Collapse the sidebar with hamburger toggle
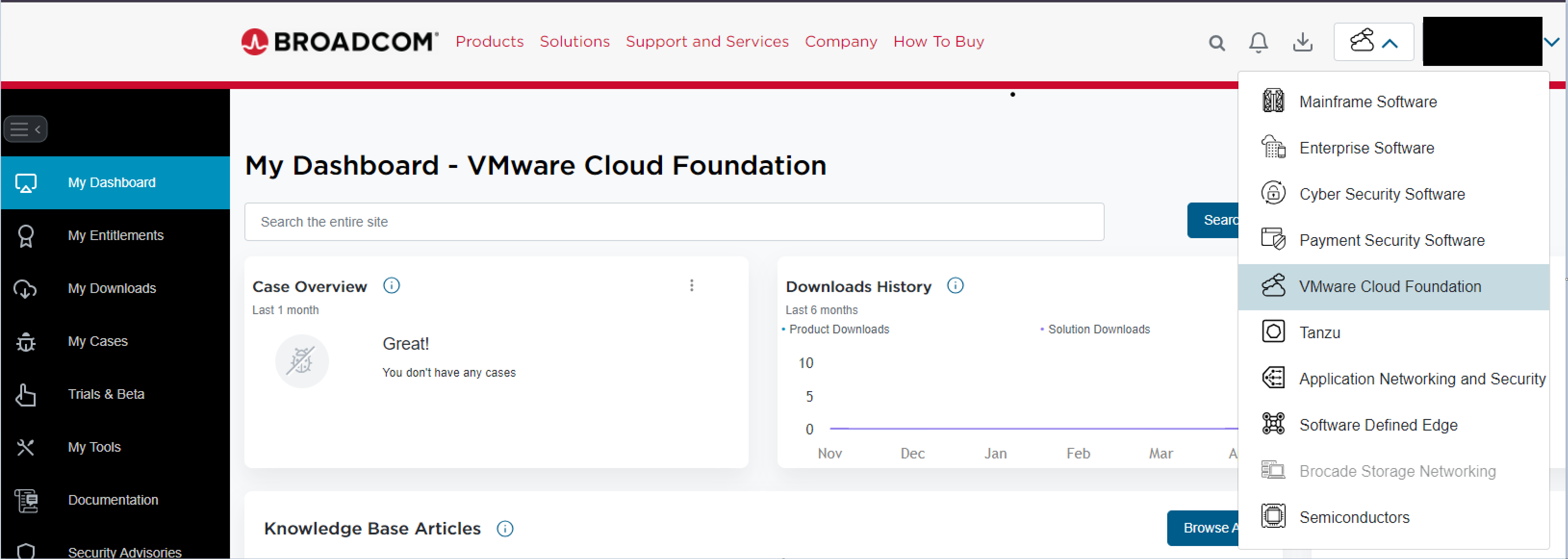The width and height of the screenshot is (1568, 559). point(25,129)
